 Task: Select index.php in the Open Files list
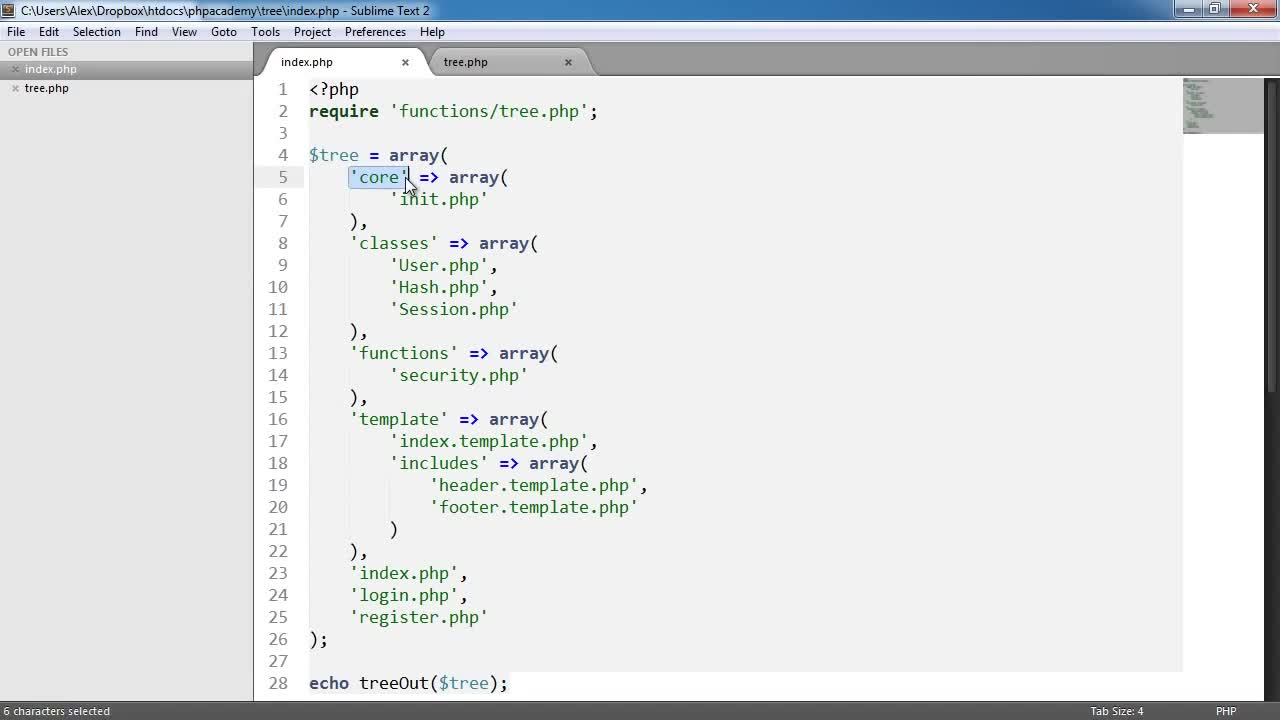click(x=51, y=69)
